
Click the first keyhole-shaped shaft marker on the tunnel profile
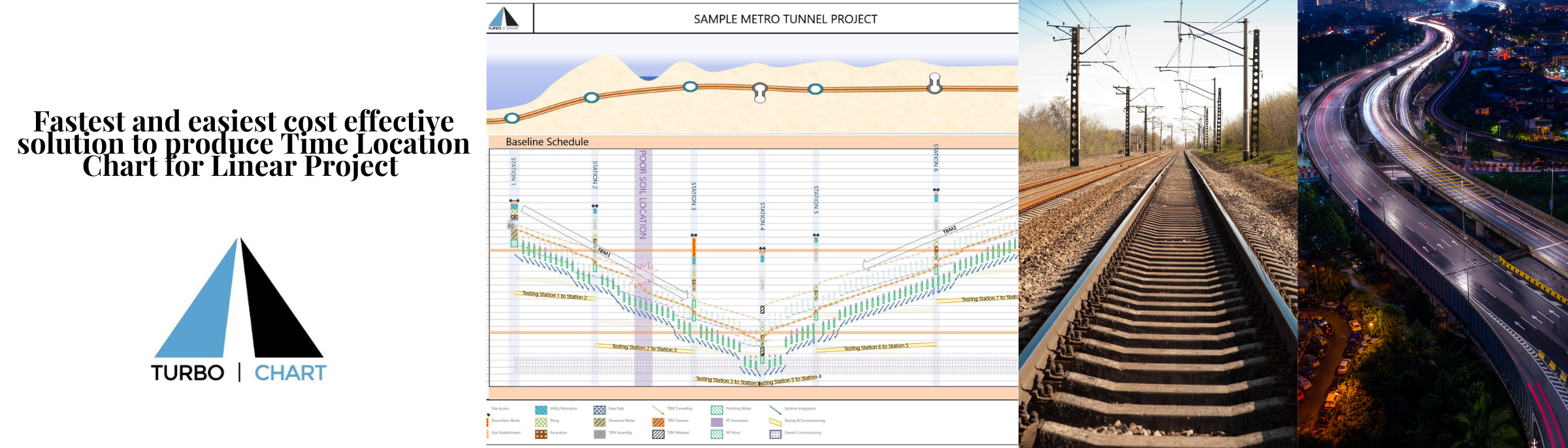(759, 92)
